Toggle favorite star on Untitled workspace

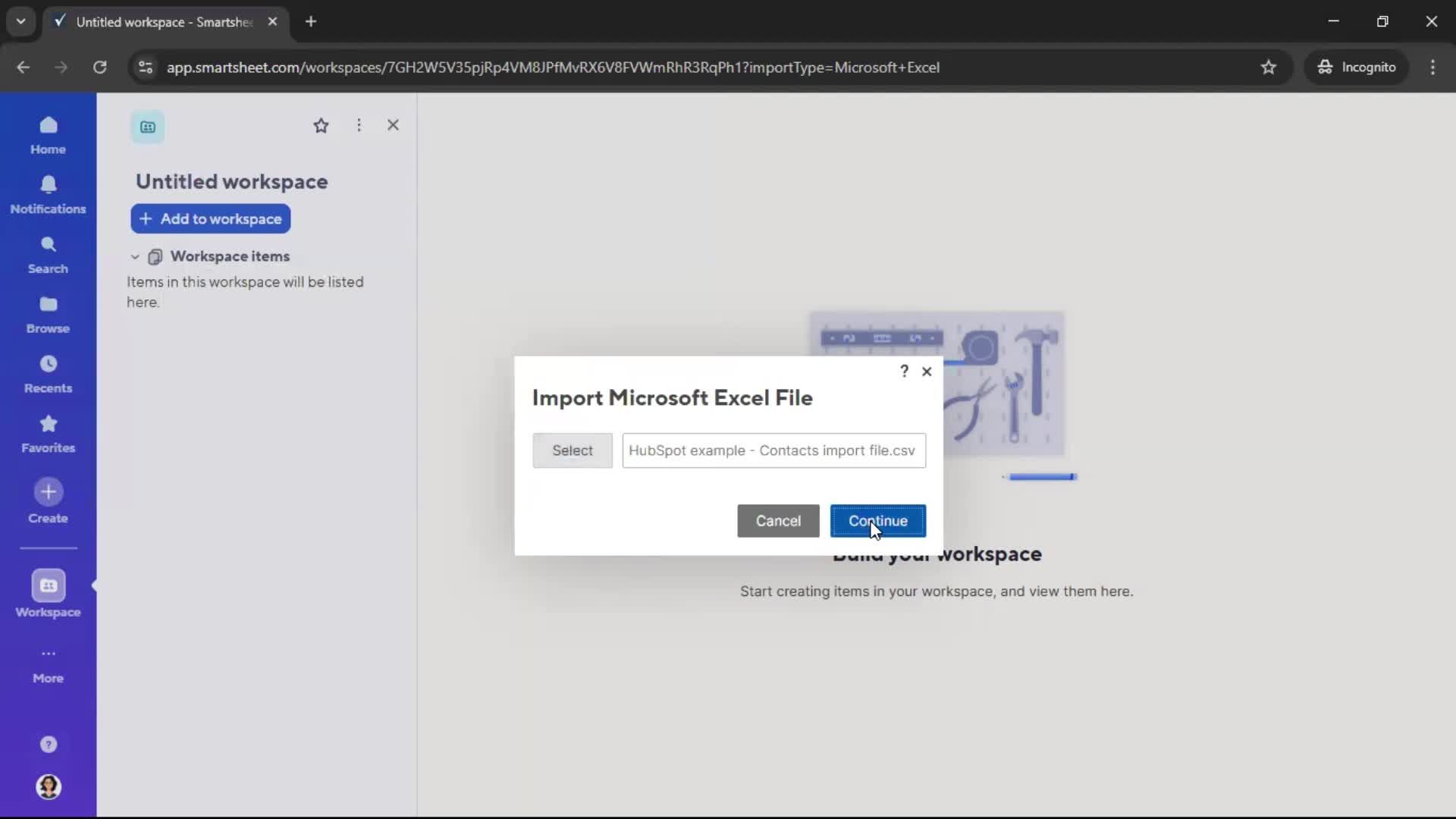coord(322,125)
